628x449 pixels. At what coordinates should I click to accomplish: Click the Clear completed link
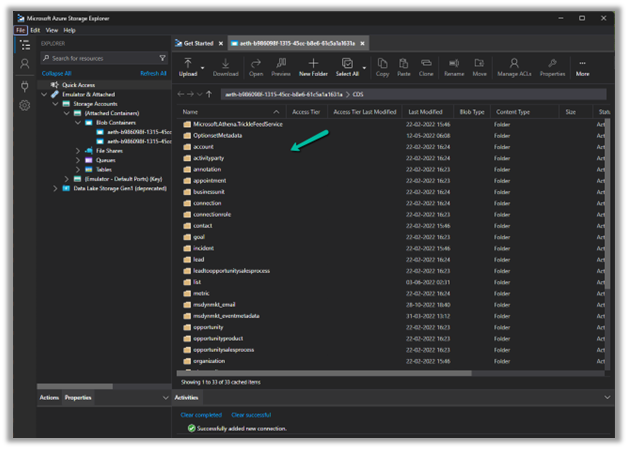(x=201, y=414)
